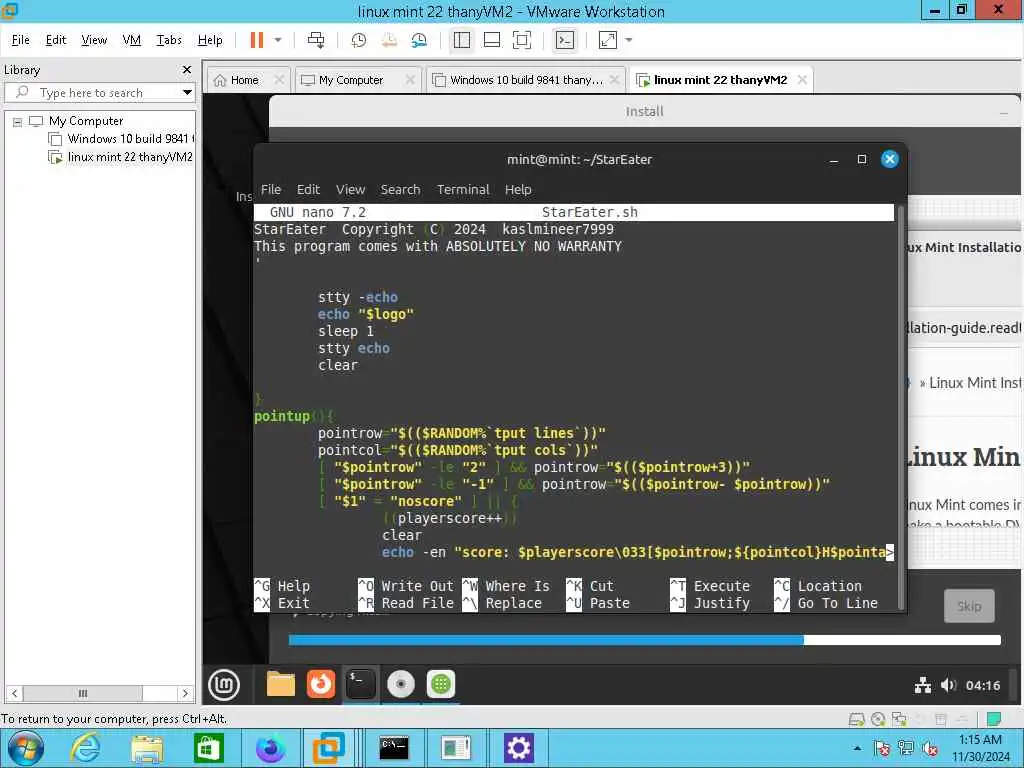
Task: Open terminal View menu
Action: click(x=351, y=189)
